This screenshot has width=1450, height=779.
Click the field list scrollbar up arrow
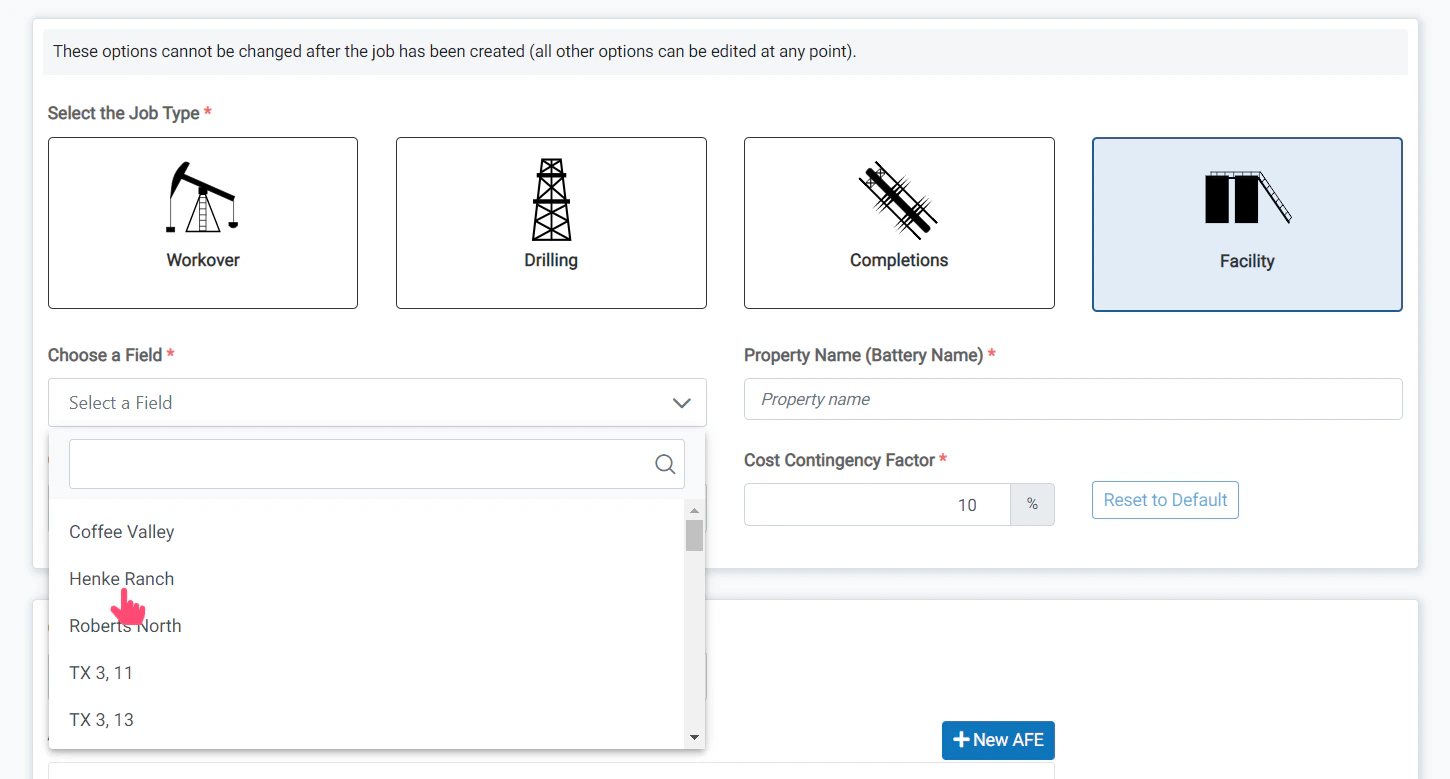coord(695,510)
